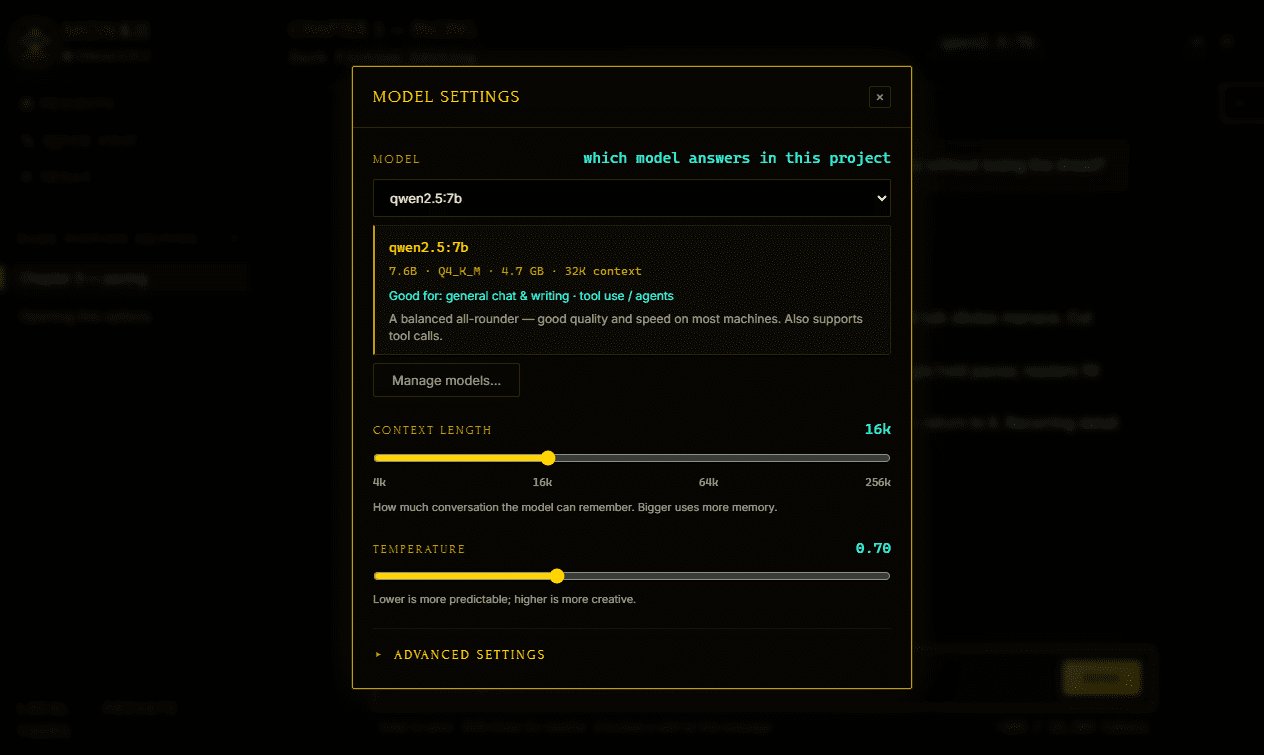The height and width of the screenshot is (755, 1264).
Task: Click the 'Lower is more predictable' help text
Action: (x=504, y=599)
